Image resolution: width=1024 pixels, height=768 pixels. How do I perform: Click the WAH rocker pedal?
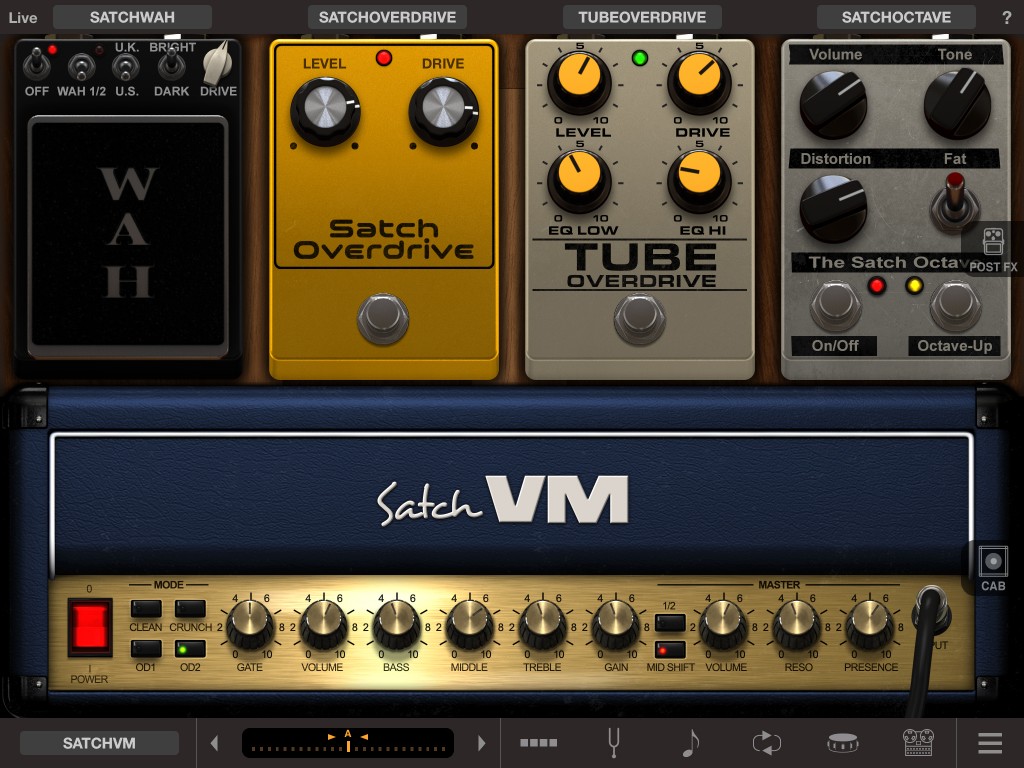point(128,236)
